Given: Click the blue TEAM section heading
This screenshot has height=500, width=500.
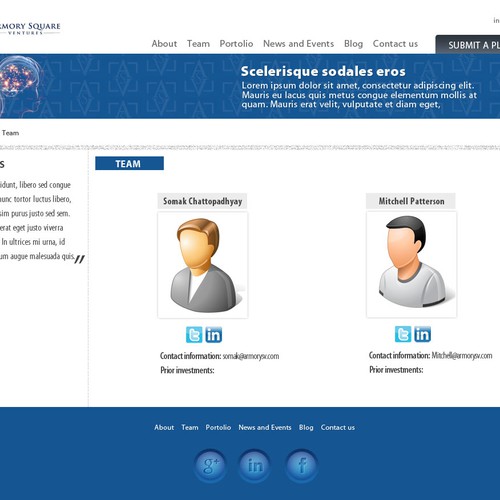Looking at the screenshot, I should [129, 163].
